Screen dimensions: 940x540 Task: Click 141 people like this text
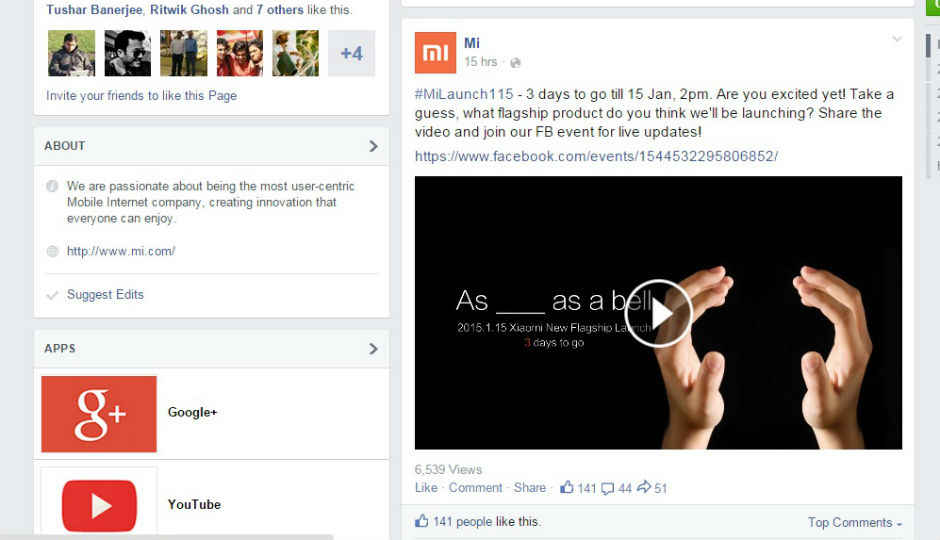click(x=486, y=521)
